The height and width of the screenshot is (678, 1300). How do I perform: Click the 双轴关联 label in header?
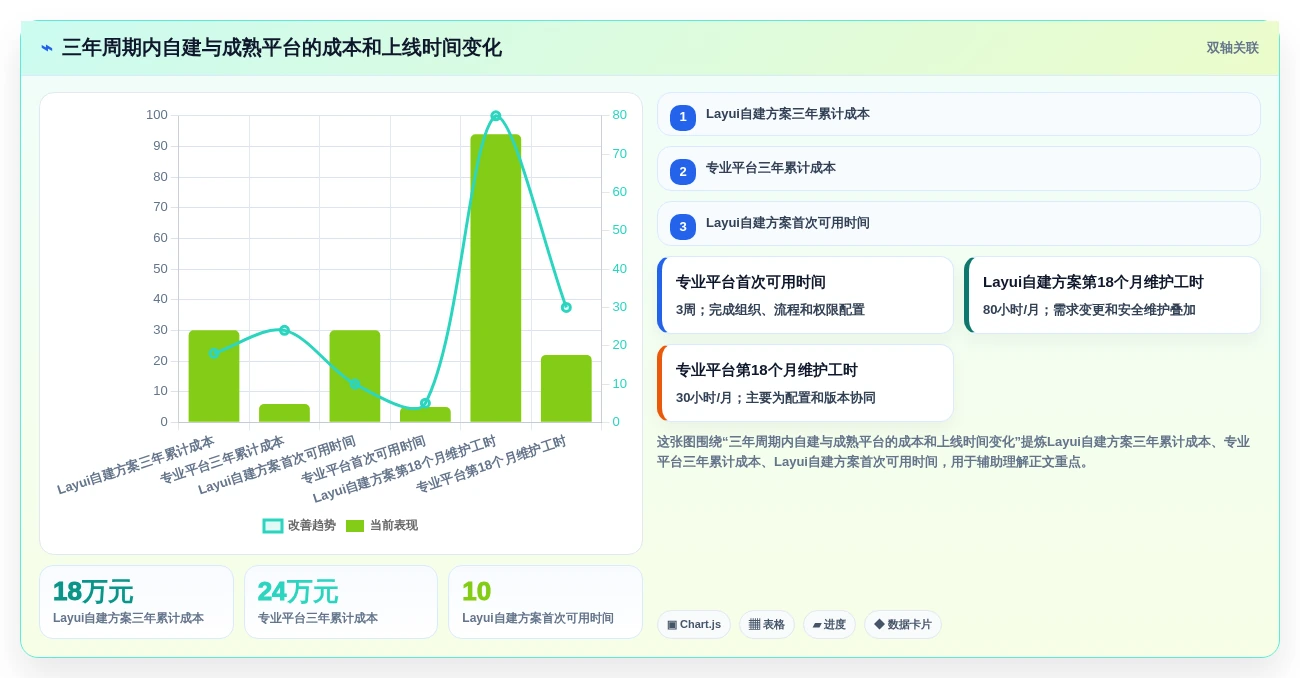(1232, 48)
